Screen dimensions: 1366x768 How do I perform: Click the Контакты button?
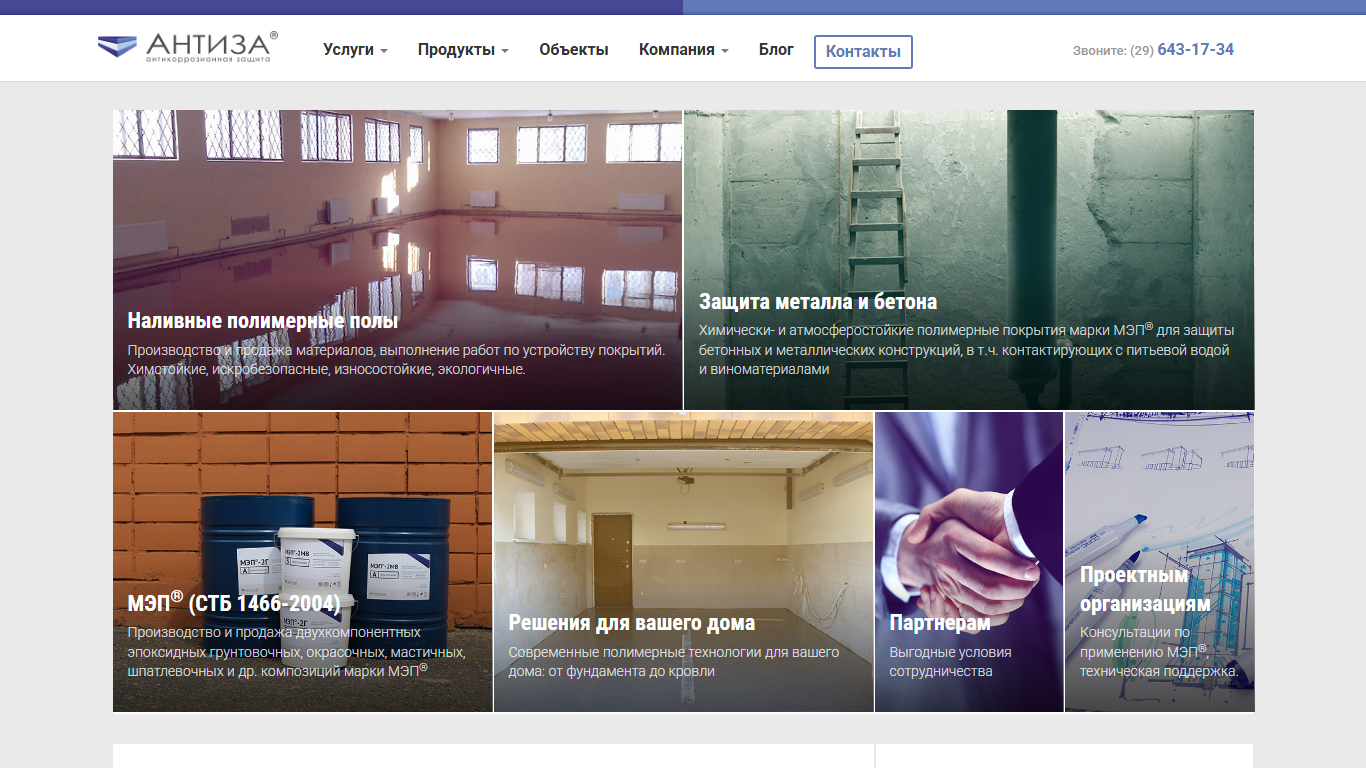863,51
